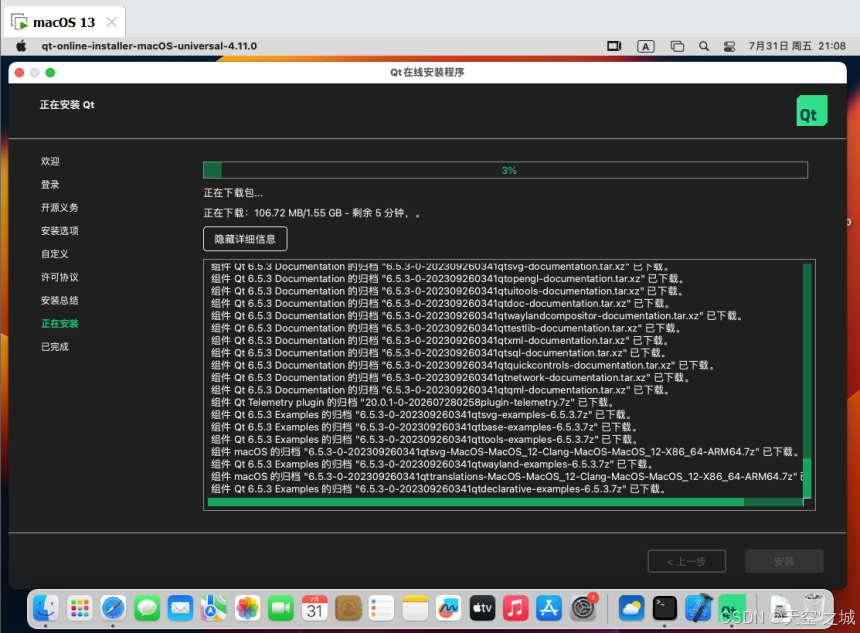The width and height of the screenshot is (860, 633).
Task: Click the 106.72 MB/1.55 GB download status
Action: click(x=312, y=213)
